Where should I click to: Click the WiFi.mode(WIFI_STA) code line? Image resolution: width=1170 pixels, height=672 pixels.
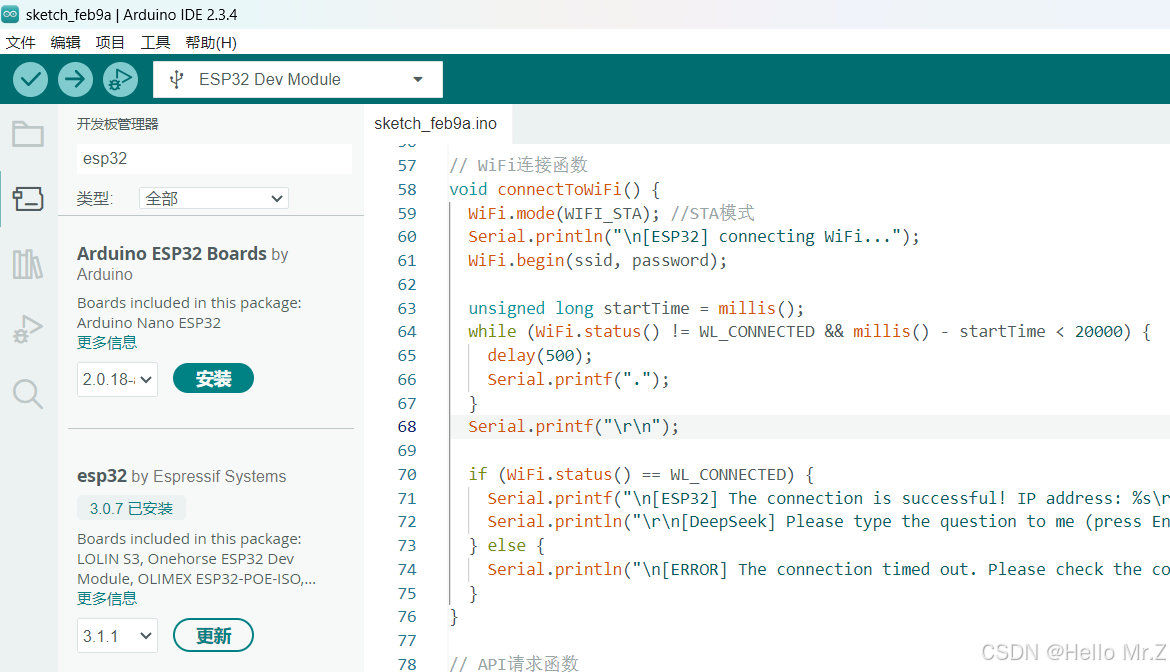(x=563, y=213)
